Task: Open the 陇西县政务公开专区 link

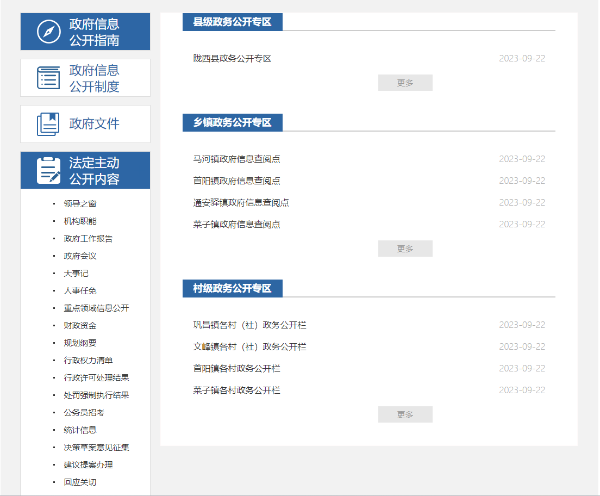Action: point(232,58)
